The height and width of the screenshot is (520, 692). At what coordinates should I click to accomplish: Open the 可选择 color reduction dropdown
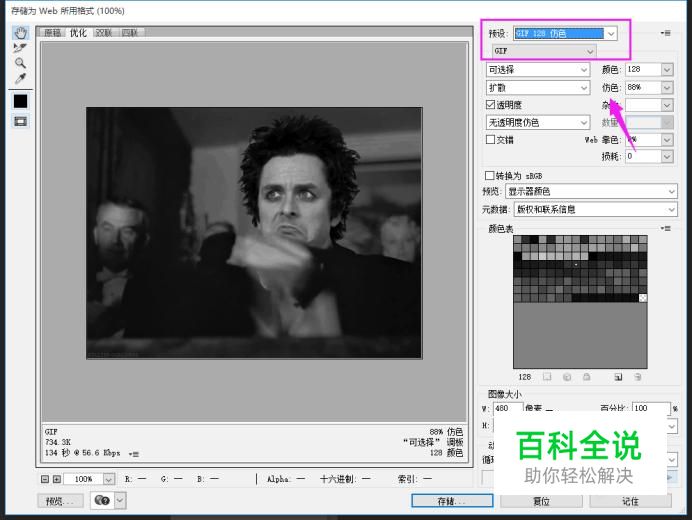[538, 70]
